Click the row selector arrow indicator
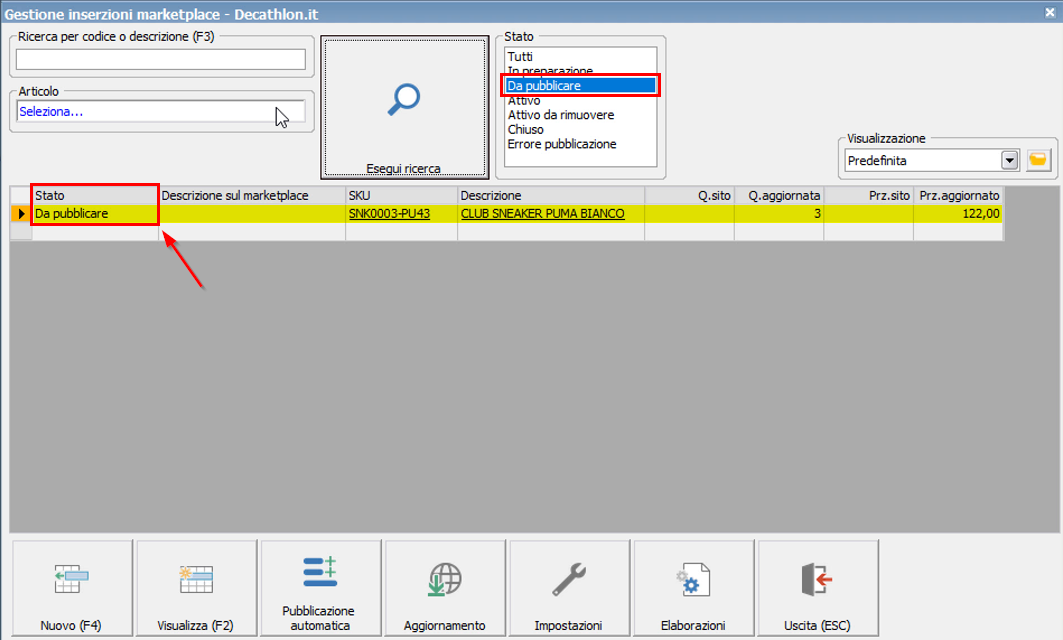 [21, 214]
